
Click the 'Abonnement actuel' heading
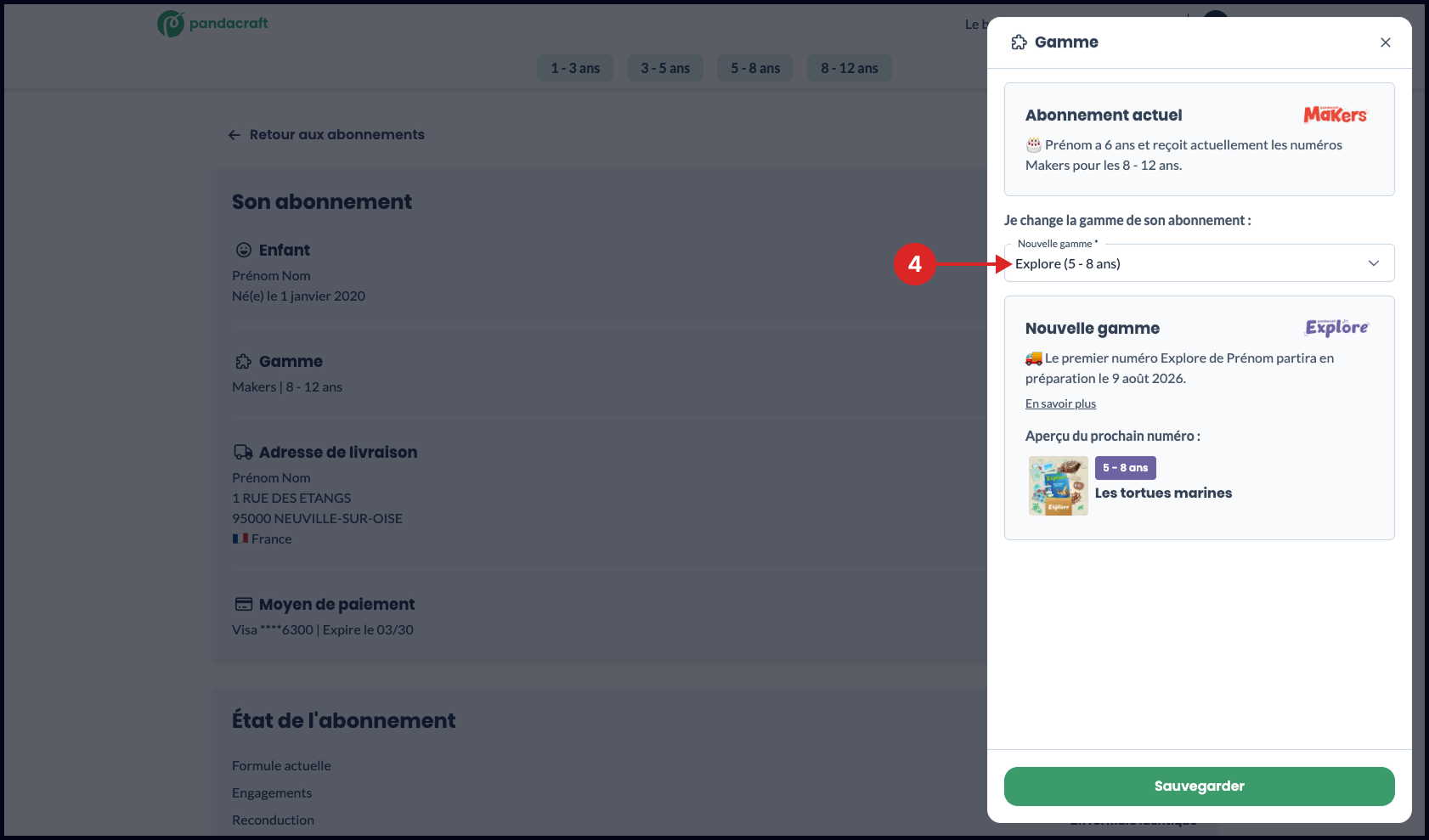click(x=1104, y=115)
